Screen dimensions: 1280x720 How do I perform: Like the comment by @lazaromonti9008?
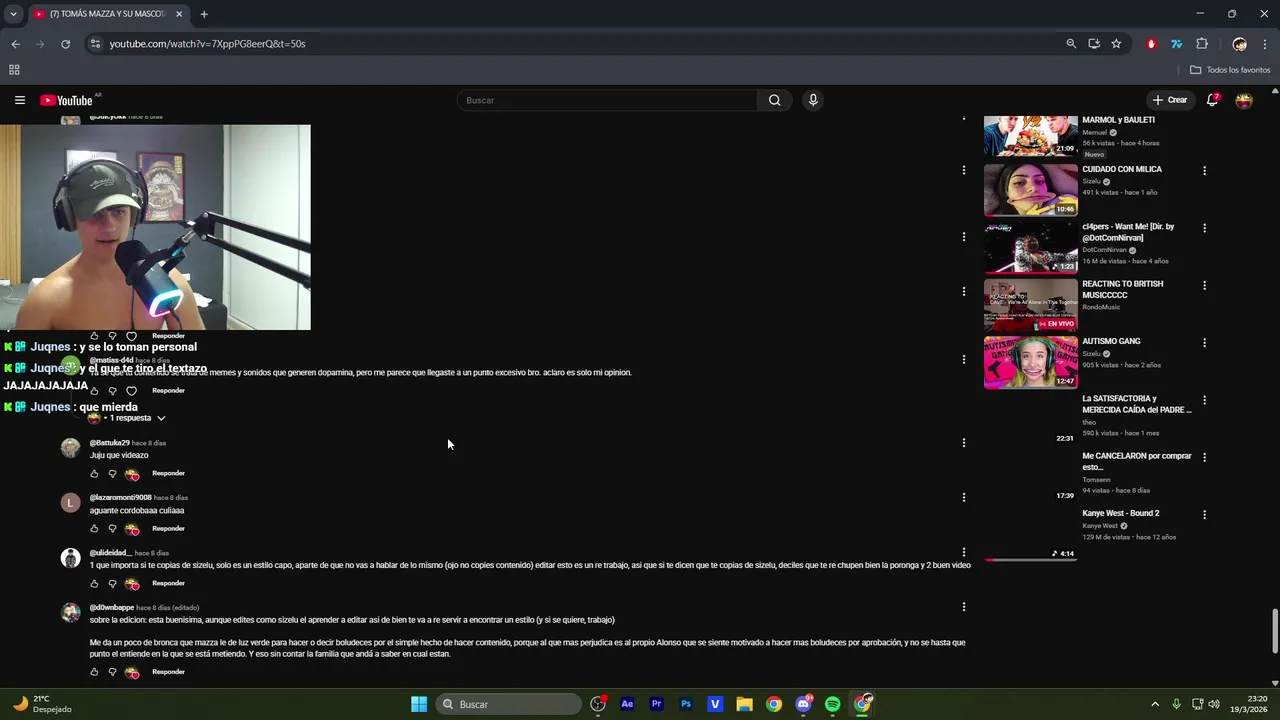(95, 529)
